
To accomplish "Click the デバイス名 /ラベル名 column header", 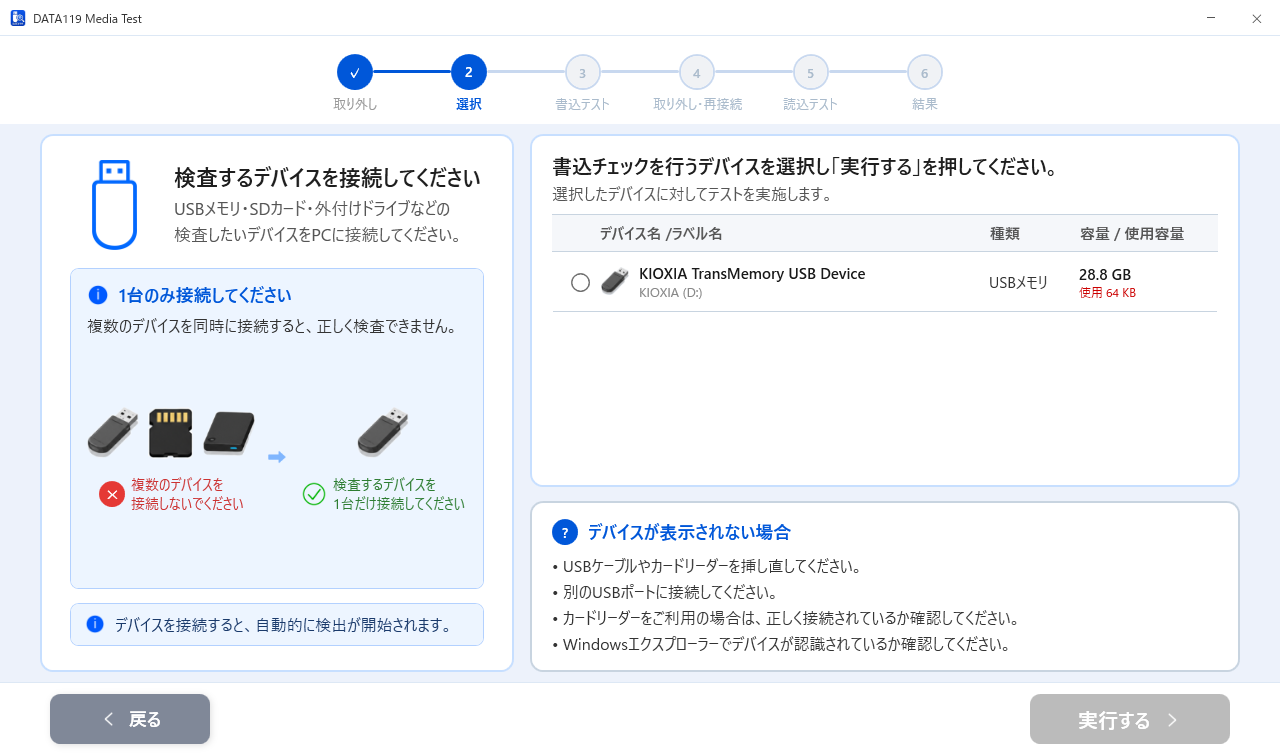I will (x=661, y=234).
